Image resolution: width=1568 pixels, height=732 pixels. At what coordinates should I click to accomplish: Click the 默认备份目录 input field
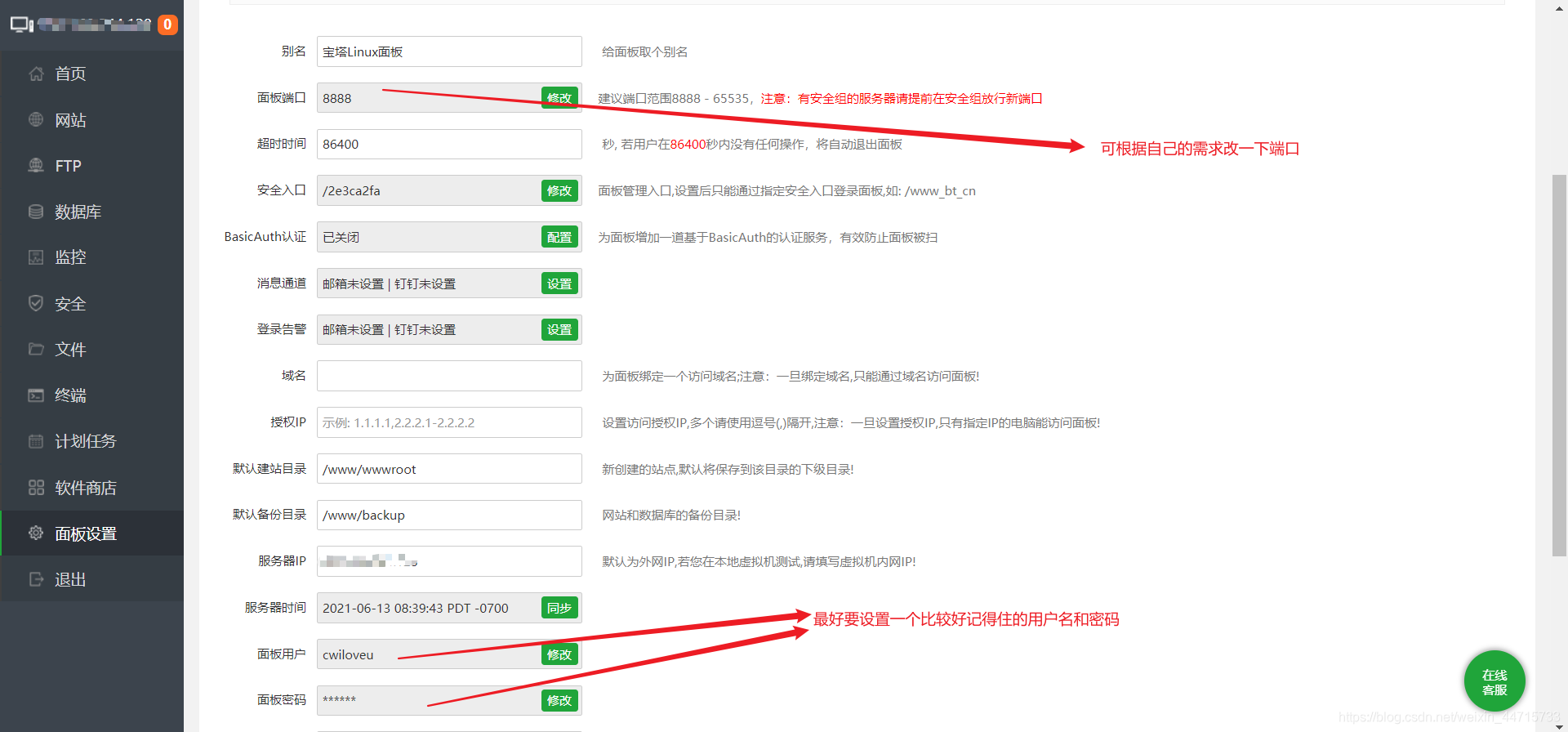click(449, 515)
